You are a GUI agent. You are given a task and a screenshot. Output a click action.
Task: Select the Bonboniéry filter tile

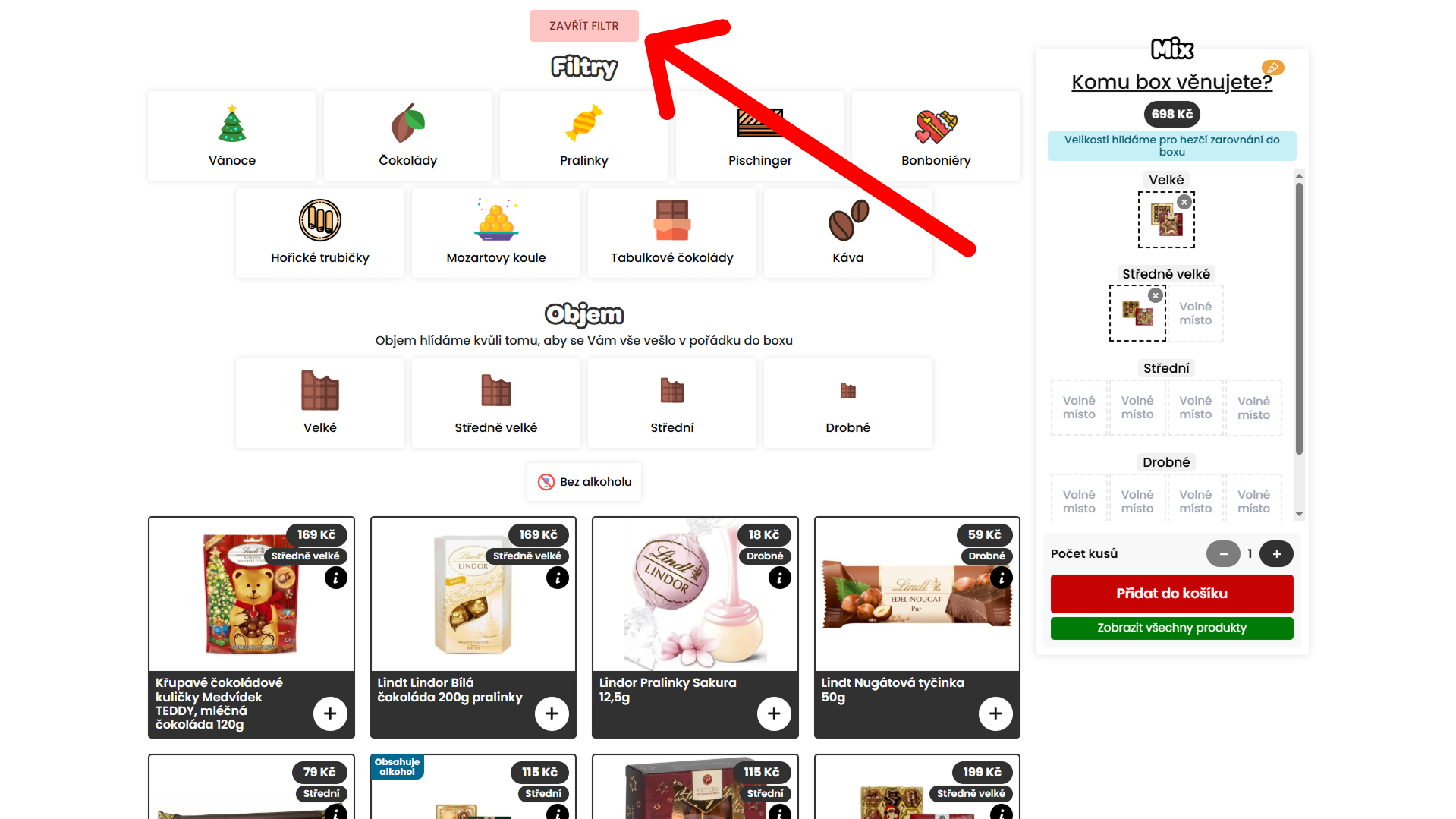click(936, 136)
